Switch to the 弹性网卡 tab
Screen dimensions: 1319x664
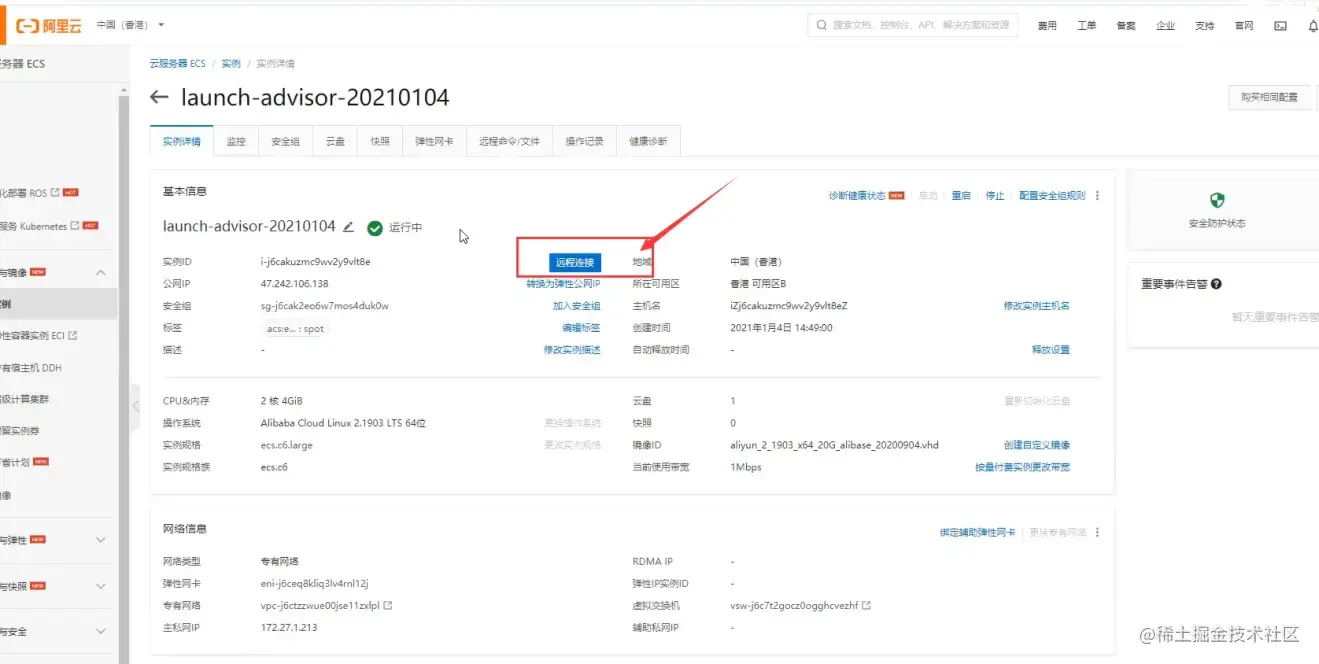(x=434, y=141)
